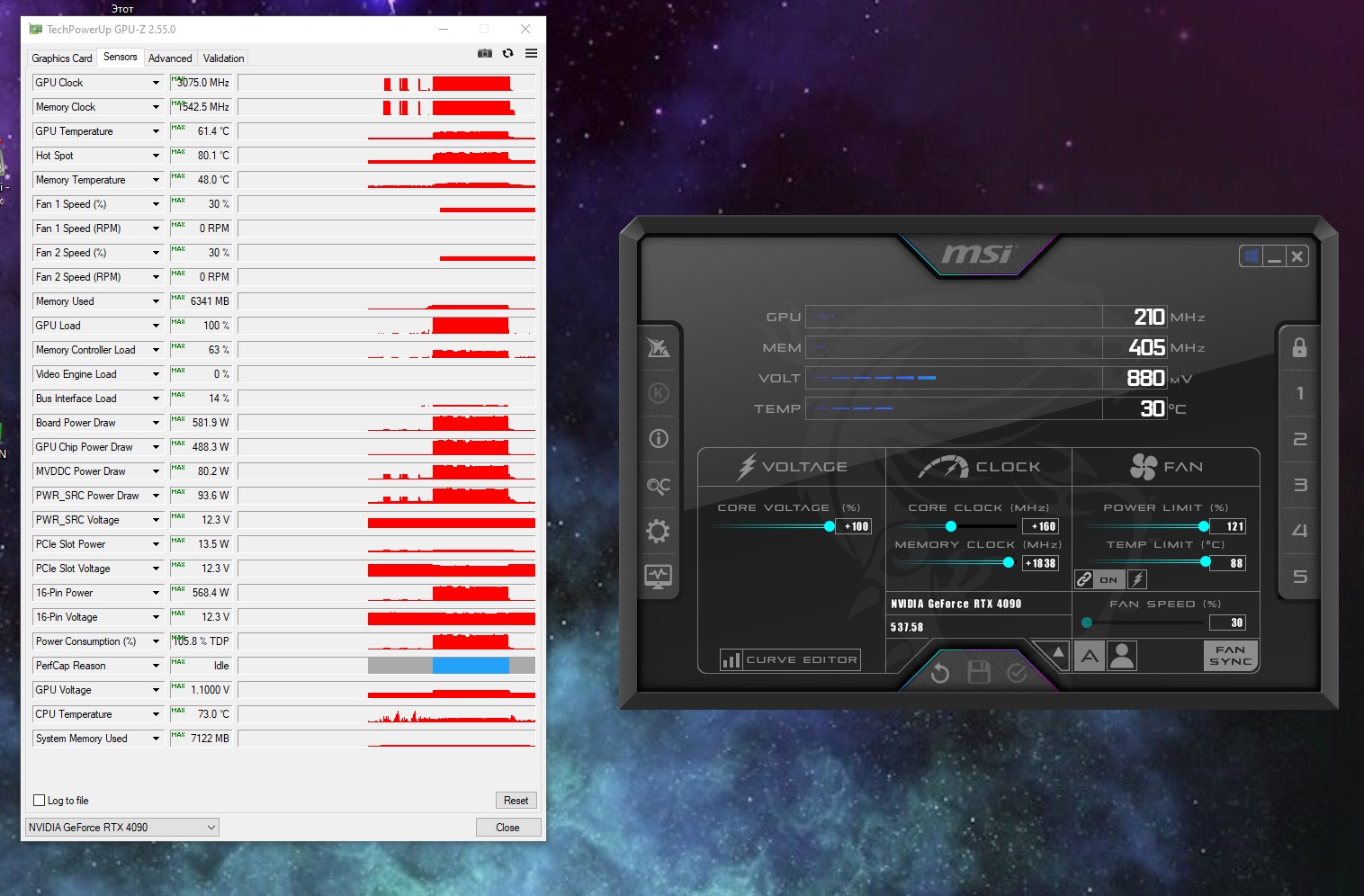Screen dimensions: 1364x896
Task: Expand the GPU Load sensor dropdown
Action: [x=156, y=326]
